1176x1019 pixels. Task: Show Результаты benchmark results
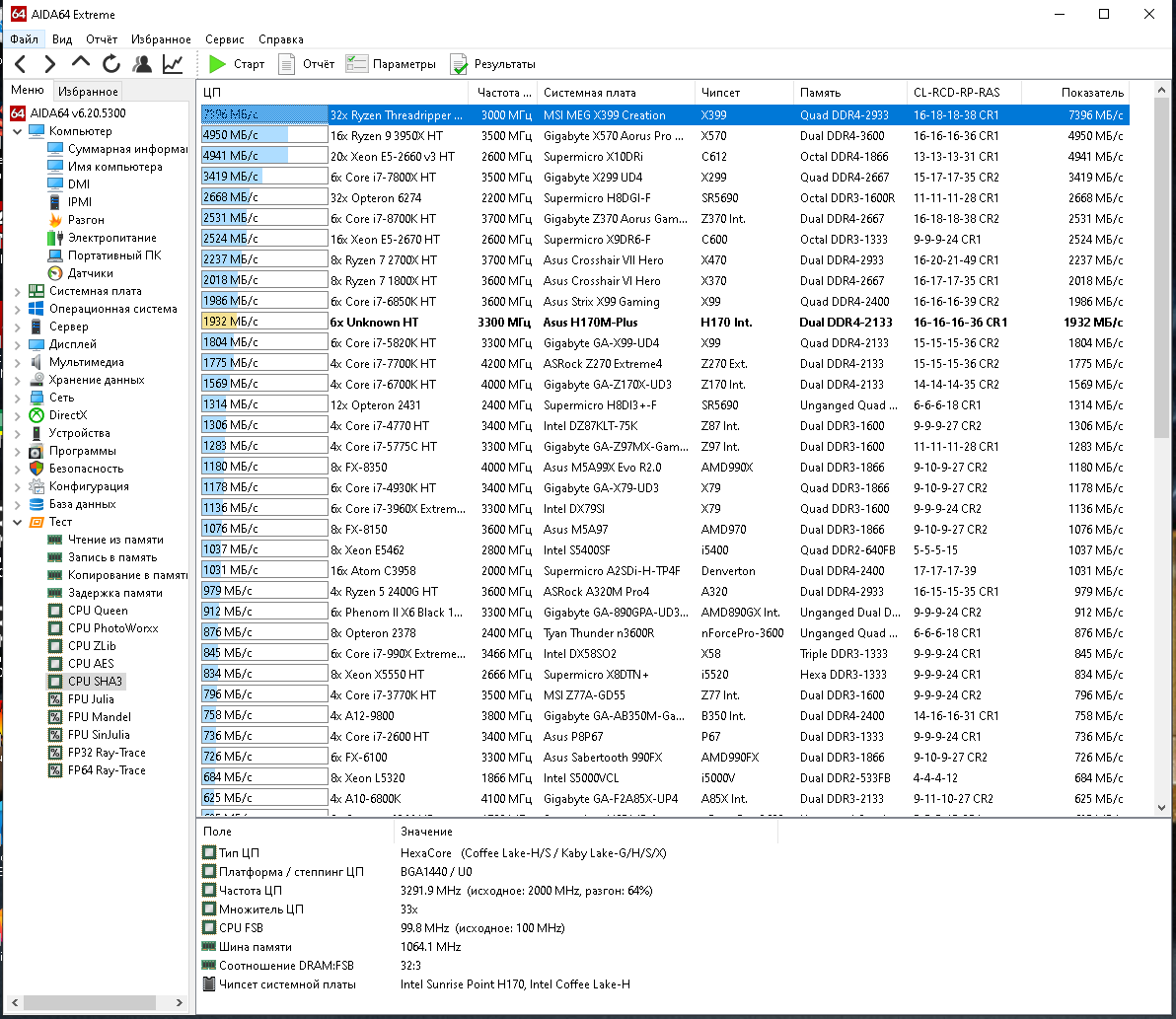492,64
